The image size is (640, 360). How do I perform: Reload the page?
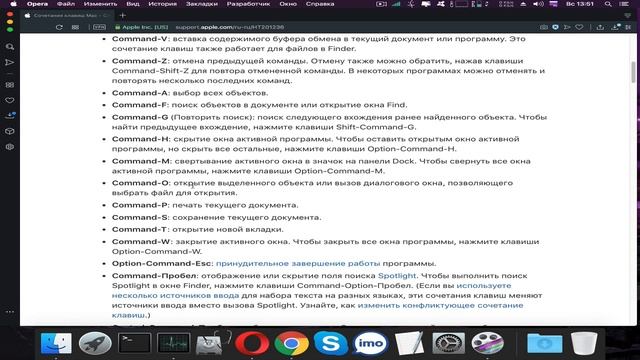pos(59,27)
